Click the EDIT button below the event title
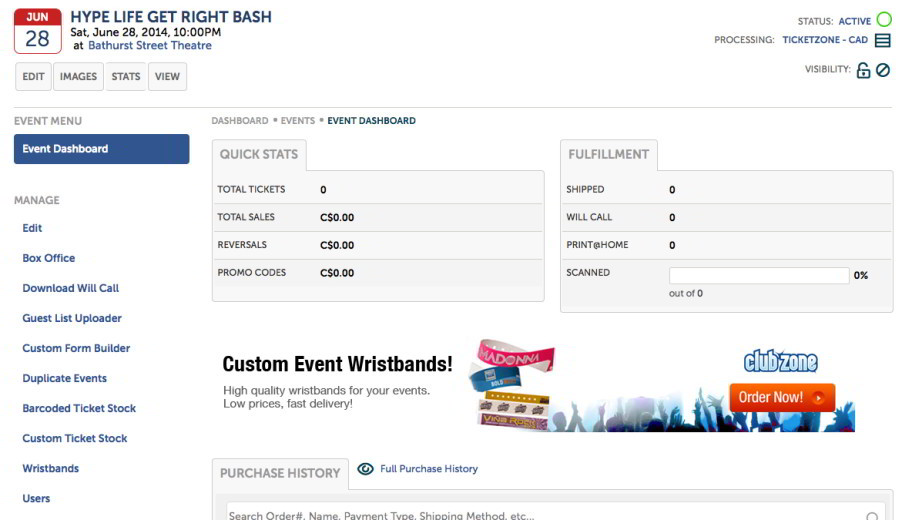Image resolution: width=912 pixels, height=520 pixels. (33, 77)
